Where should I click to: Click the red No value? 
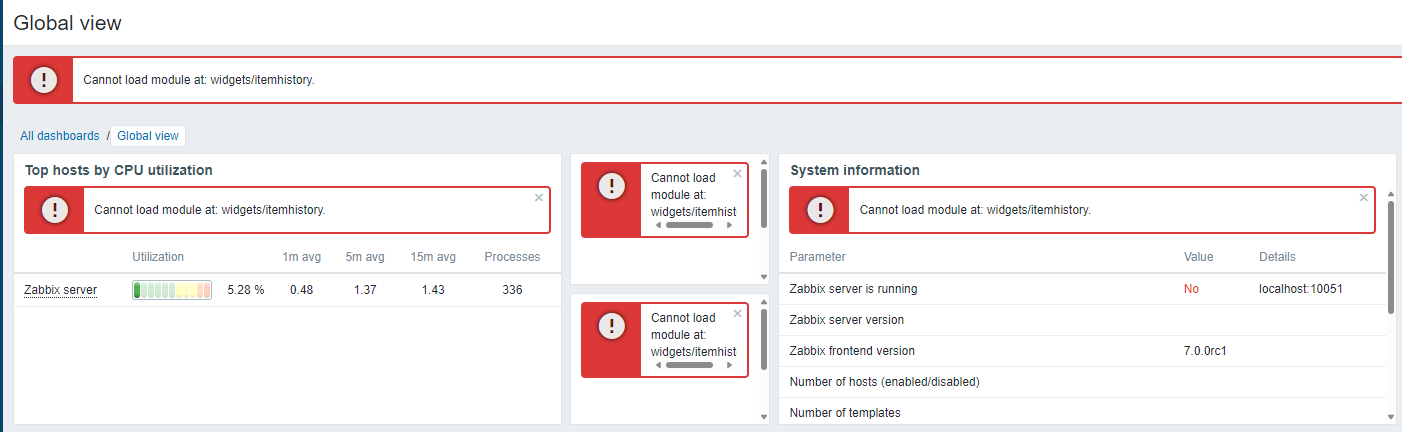1191,289
